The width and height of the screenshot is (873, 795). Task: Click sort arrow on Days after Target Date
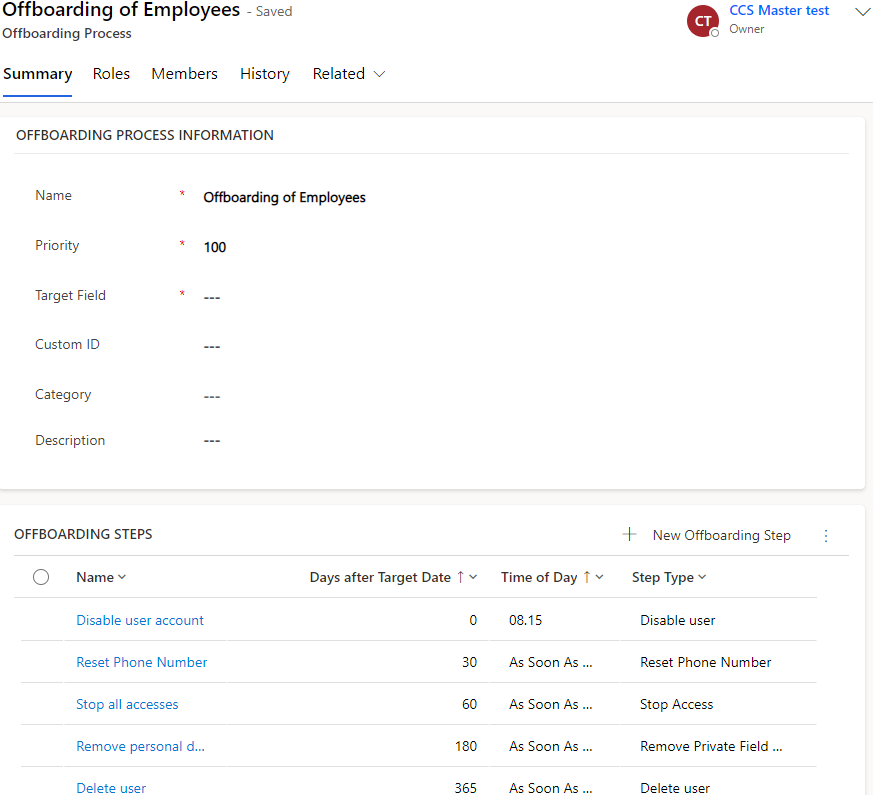(461, 577)
